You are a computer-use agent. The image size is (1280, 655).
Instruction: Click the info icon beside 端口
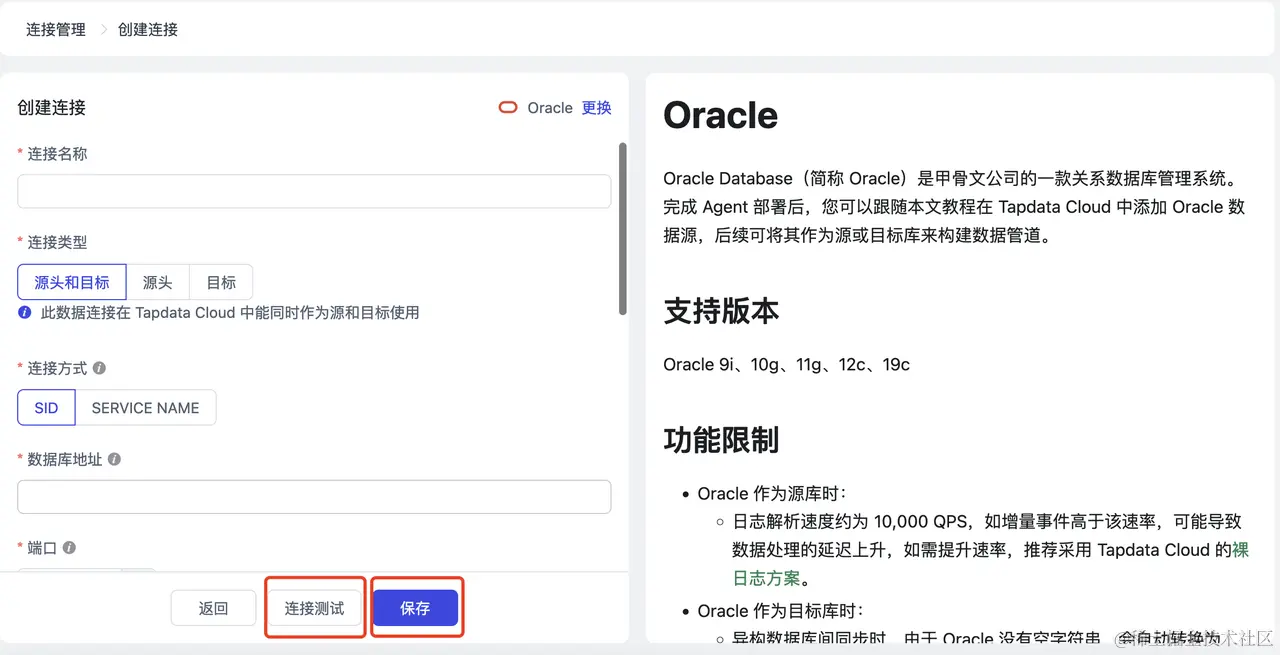click(69, 548)
